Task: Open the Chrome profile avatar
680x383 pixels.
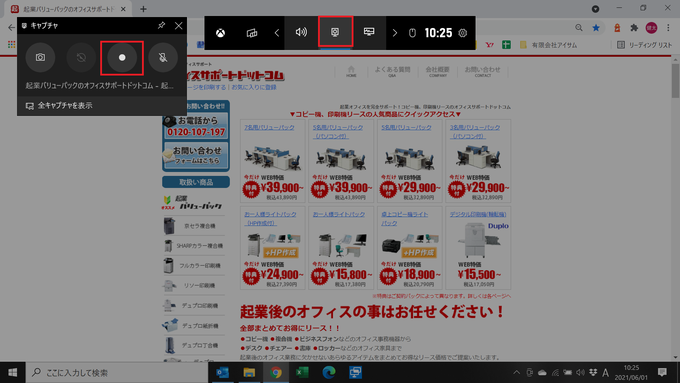Action: pyautogui.click(x=651, y=28)
